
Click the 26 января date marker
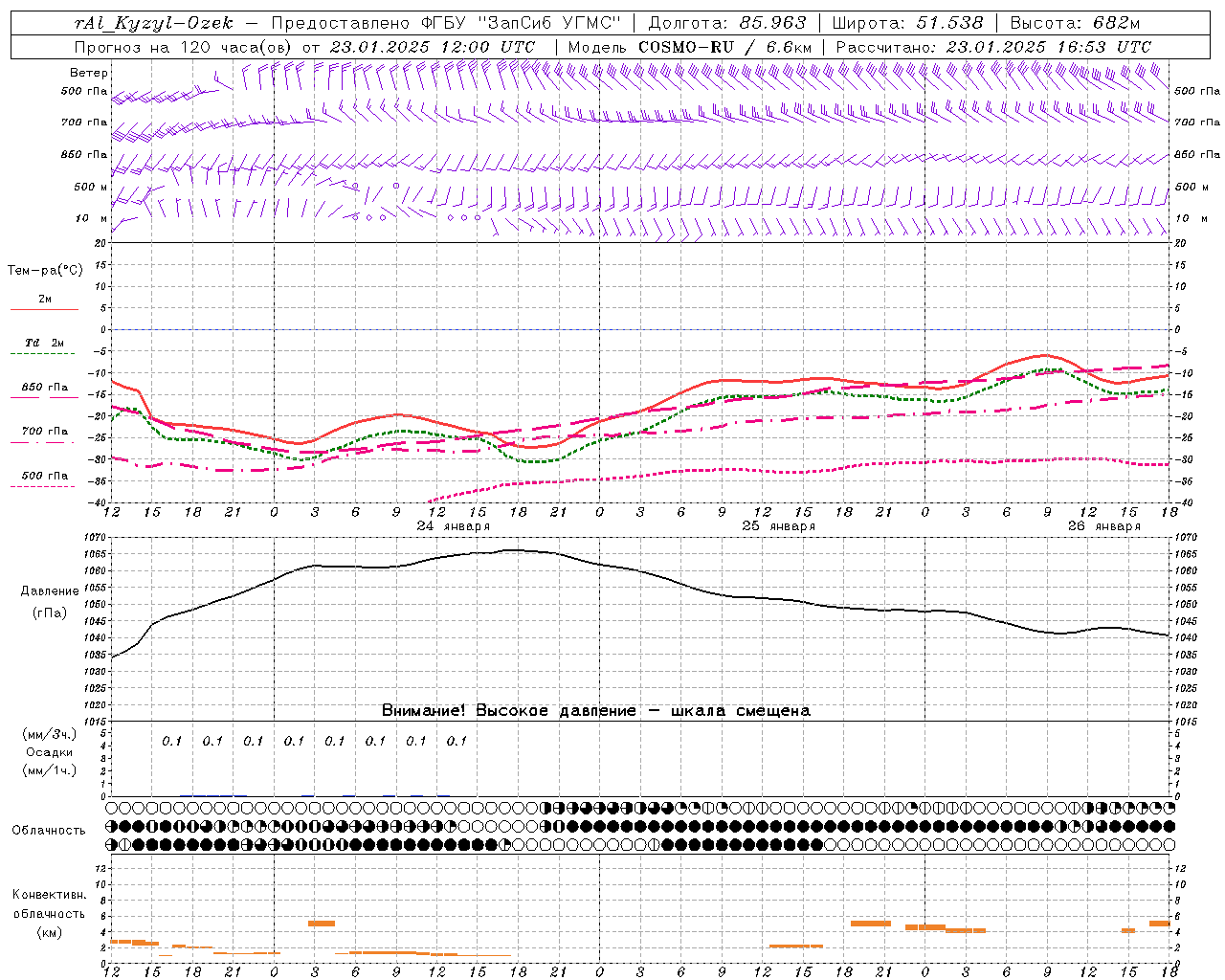click(x=1103, y=526)
